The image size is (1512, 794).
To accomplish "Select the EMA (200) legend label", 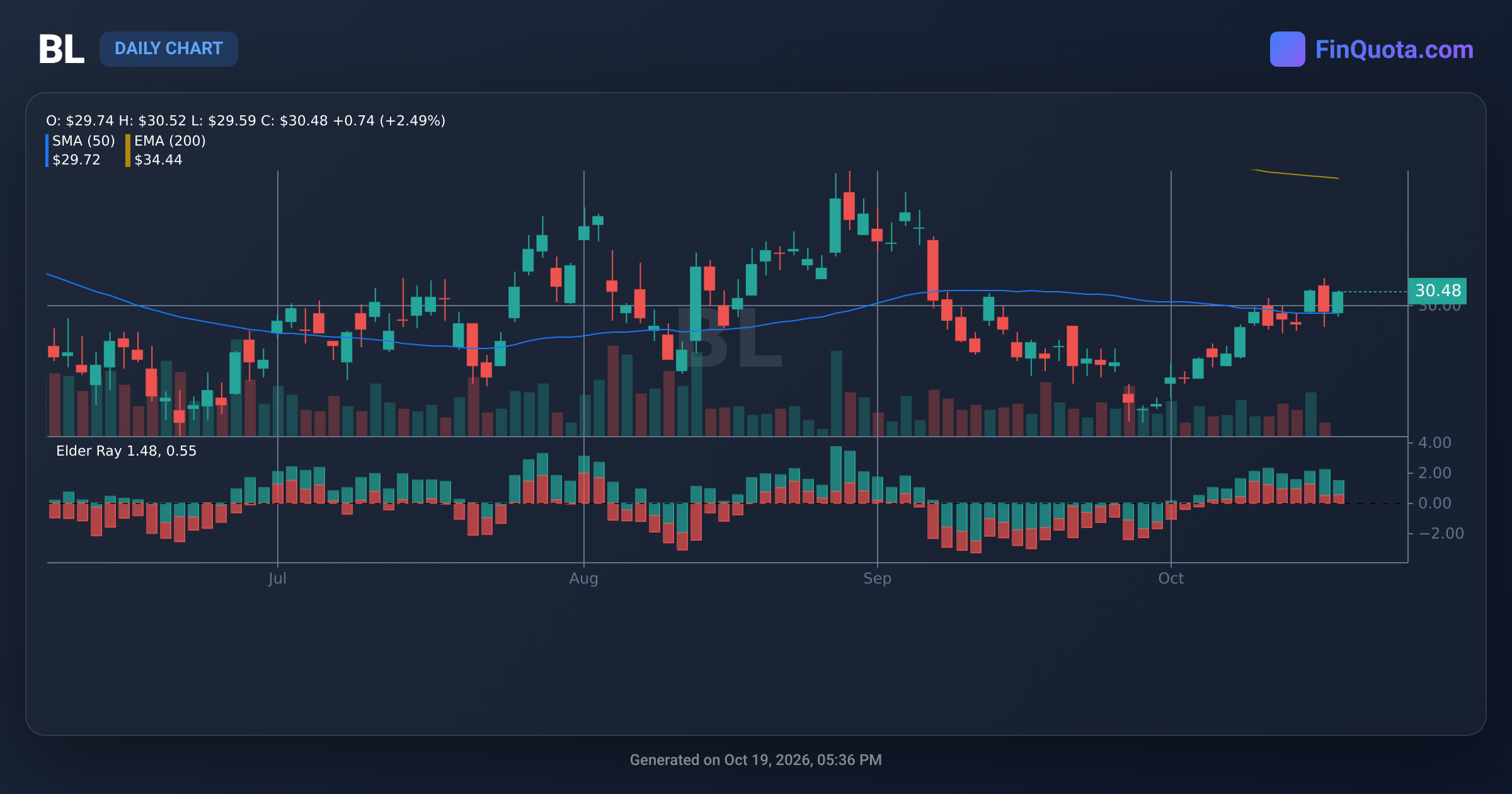I will click(x=170, y=141).
